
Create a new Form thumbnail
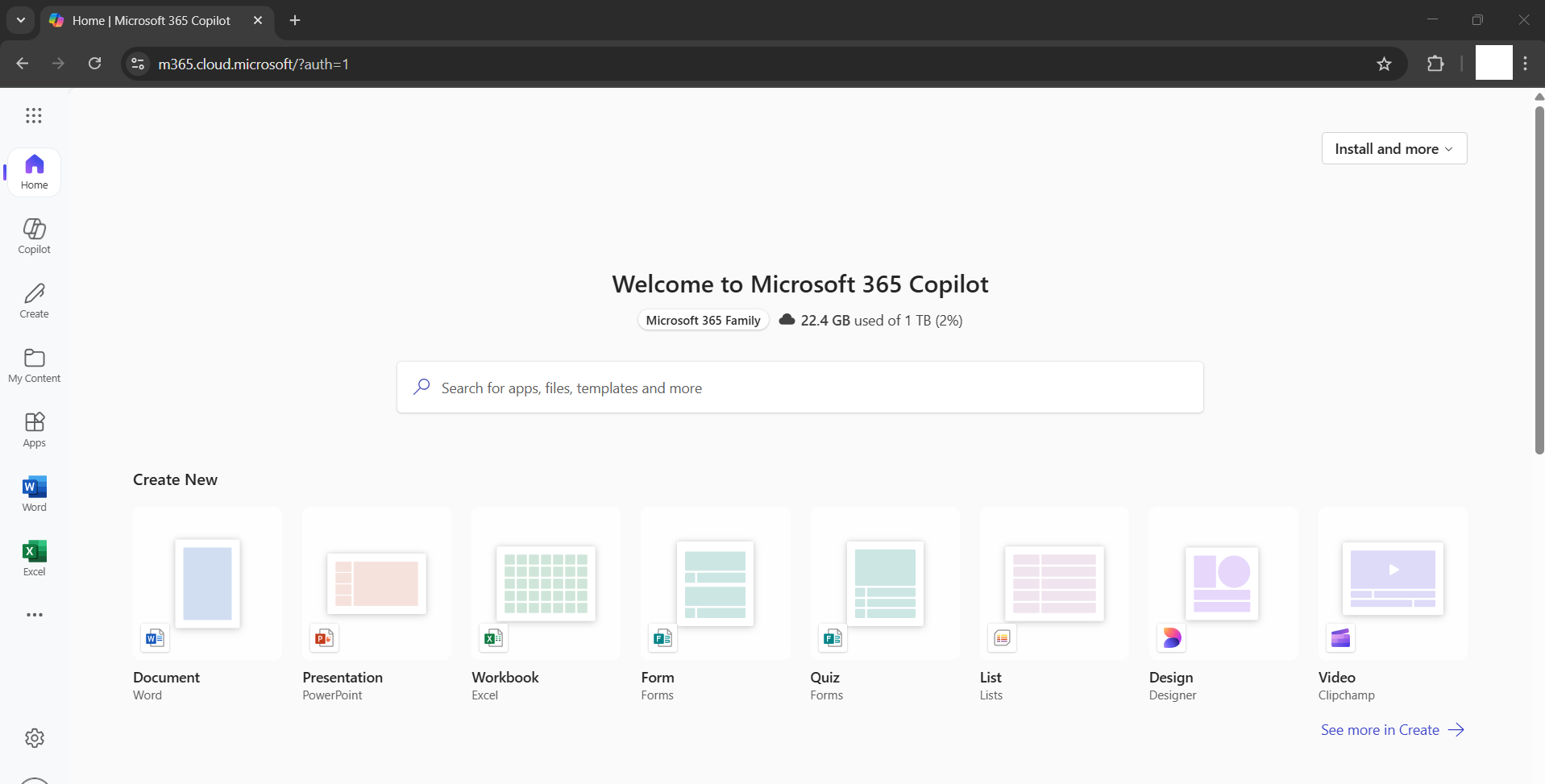(715, 583)
